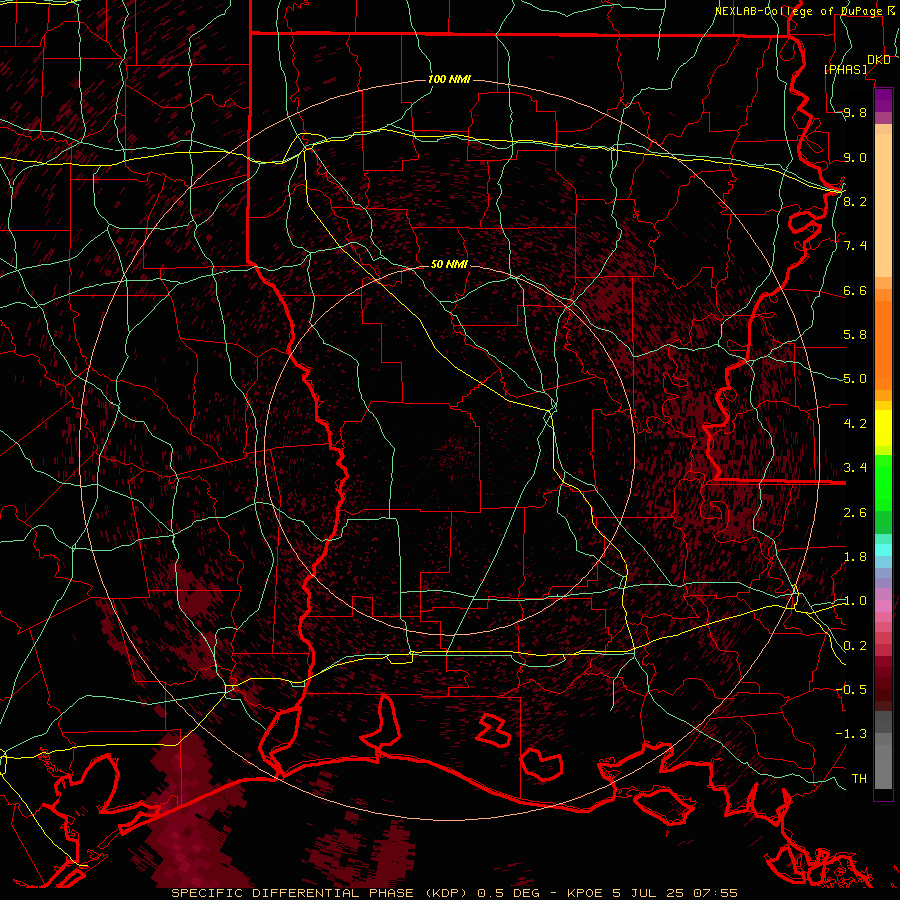This screenshot has width=900, height=900.
Task: Click the 3.4 value on the color scale
Action: click(x=855, y=468)
